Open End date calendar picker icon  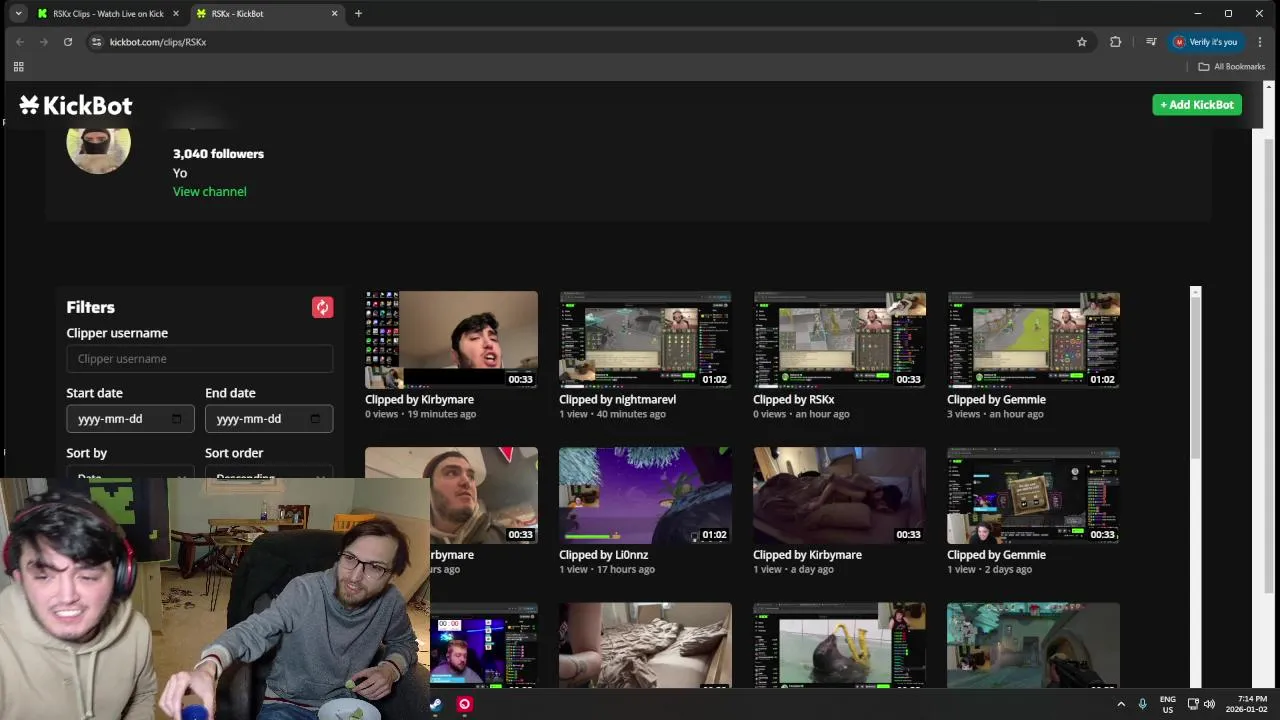315,419
